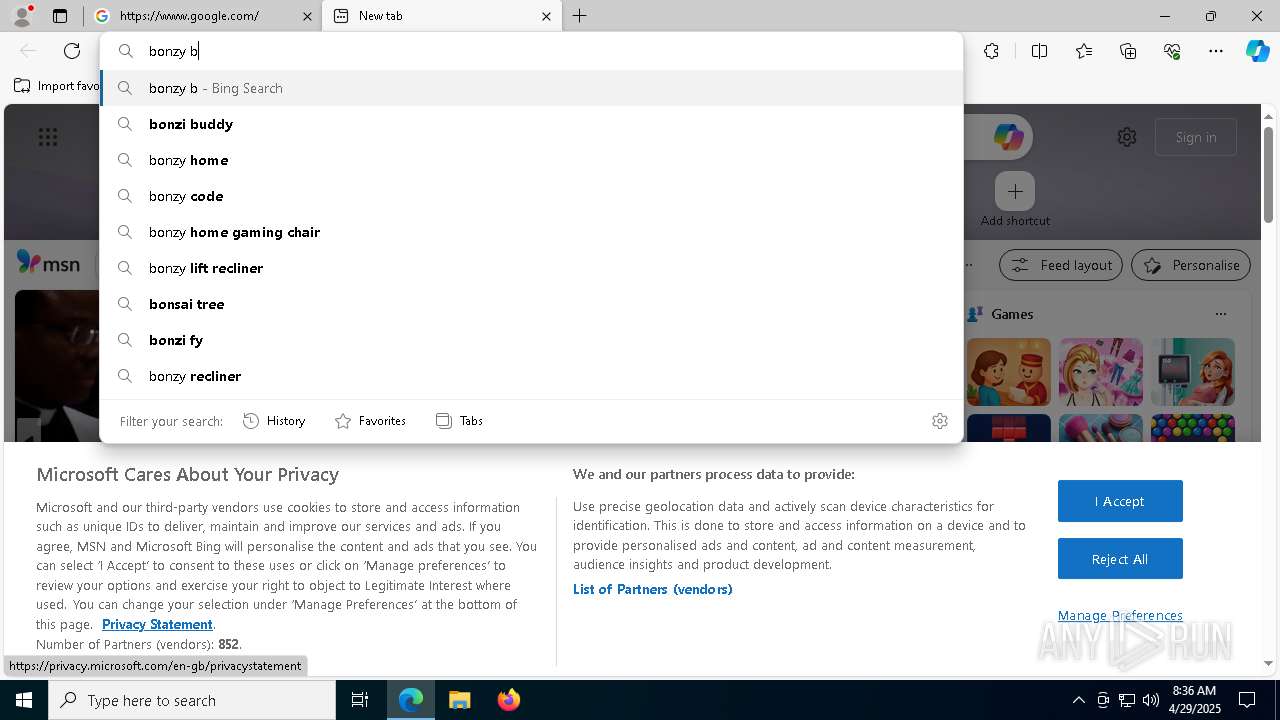1280x720 pixels.
Task: Open File Explorer from the taskbar
Action: pyautogui.click(x=459, y=700)
